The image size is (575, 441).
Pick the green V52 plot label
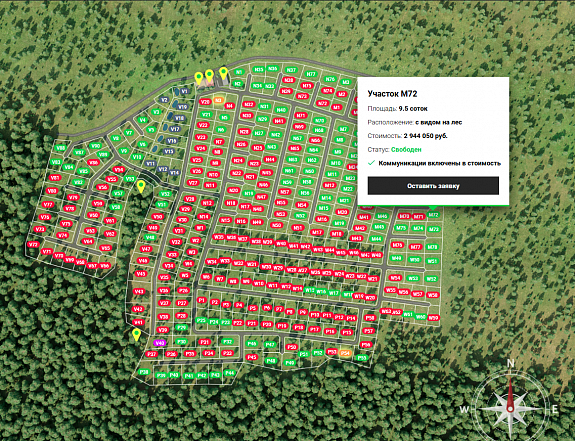pyautogui.click(x=165, y=194)
